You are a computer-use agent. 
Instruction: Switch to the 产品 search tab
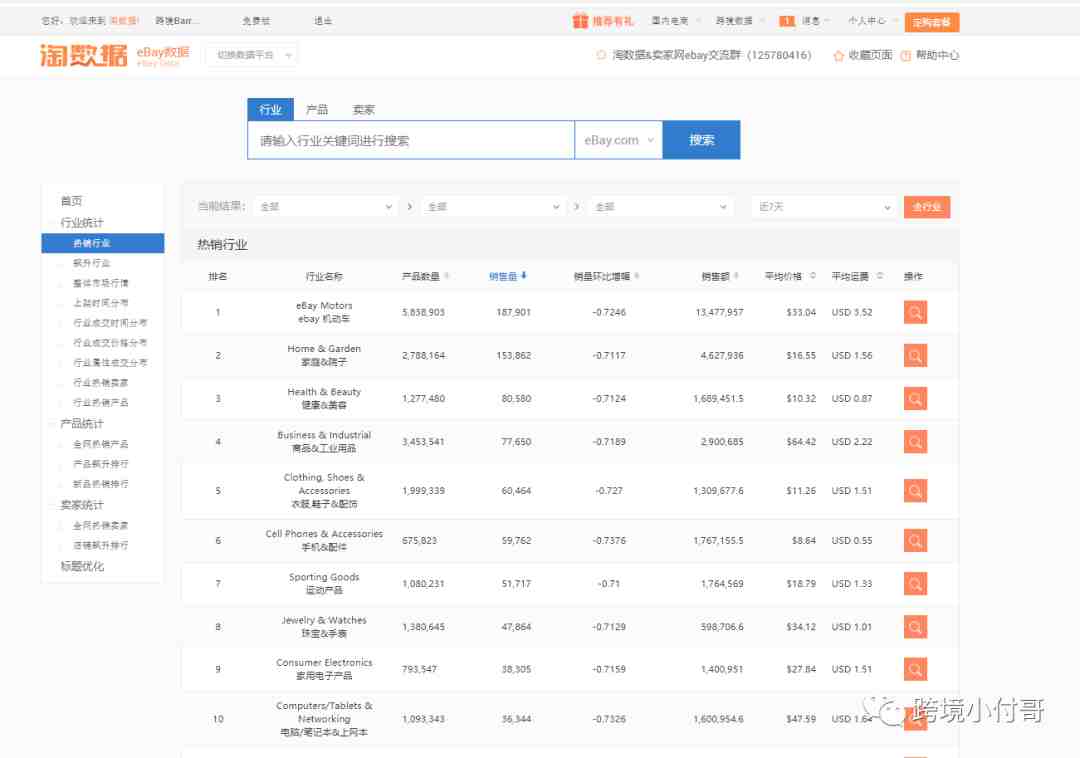317,109
